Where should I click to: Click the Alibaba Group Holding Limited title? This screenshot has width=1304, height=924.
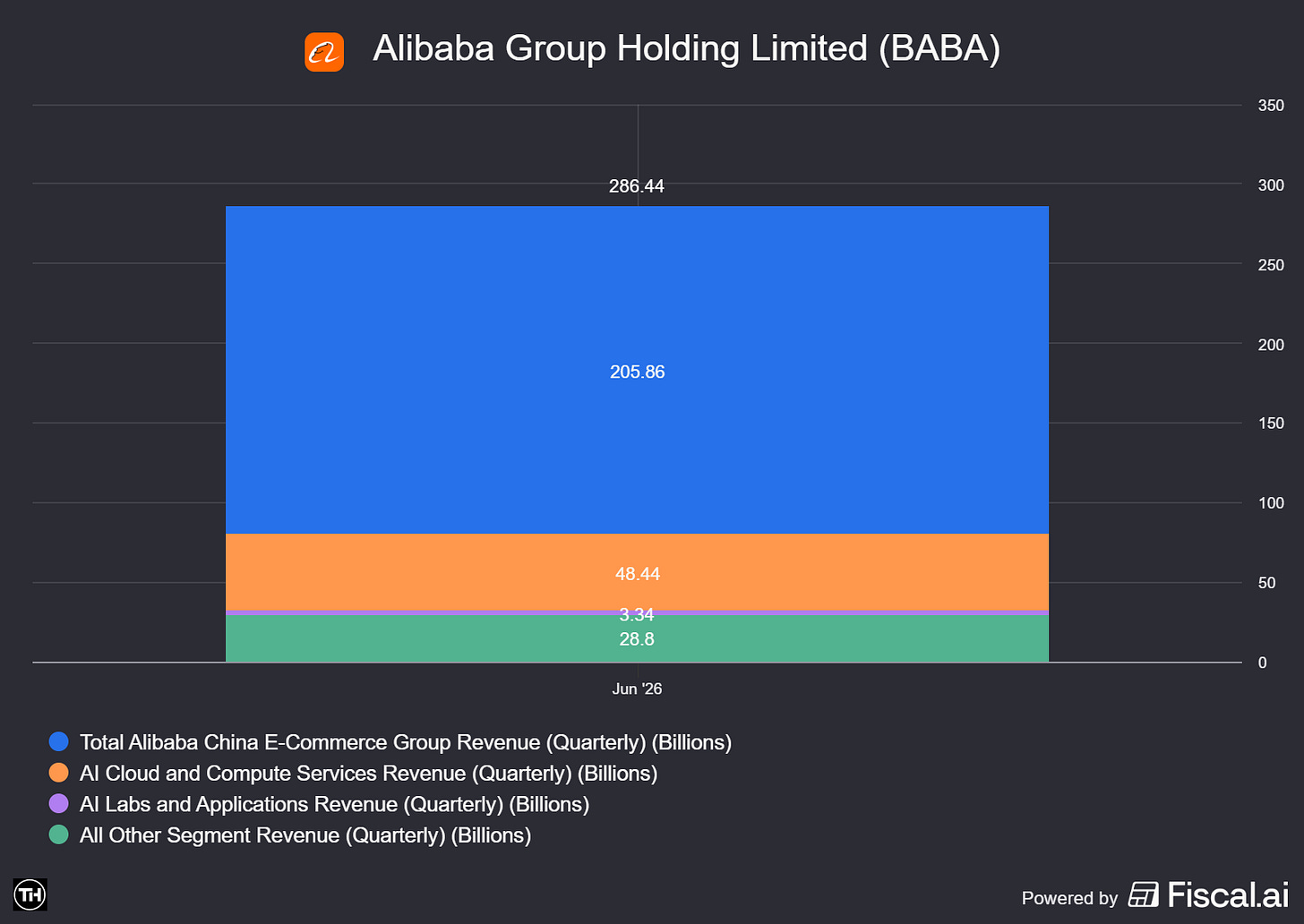686,48
